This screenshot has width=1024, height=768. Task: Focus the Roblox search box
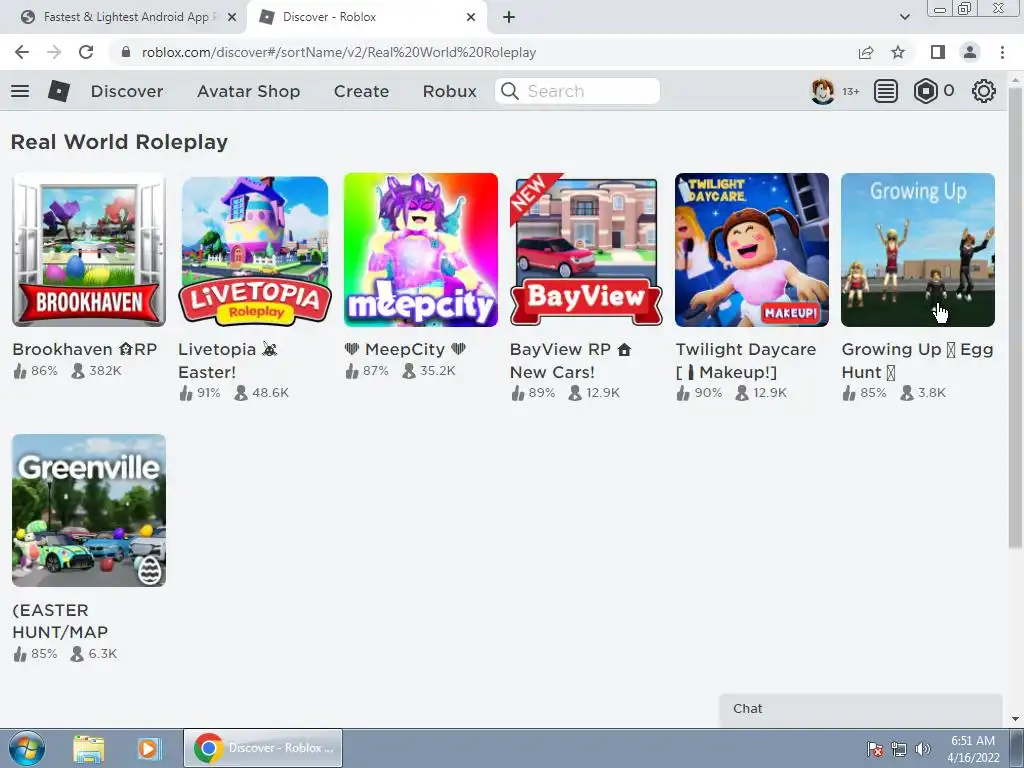click(x=577, y=91)
